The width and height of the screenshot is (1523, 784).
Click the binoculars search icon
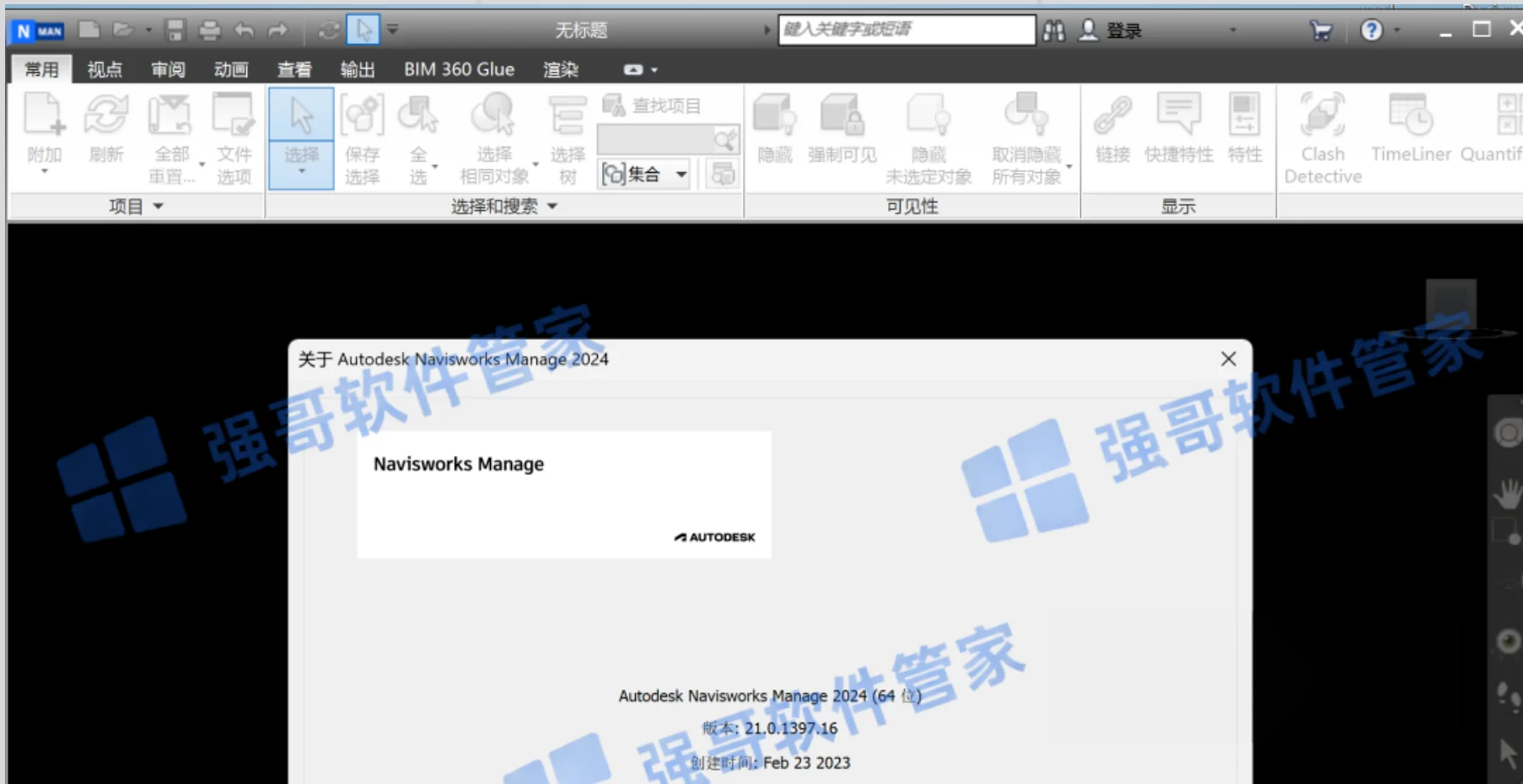coord(1053,31)
